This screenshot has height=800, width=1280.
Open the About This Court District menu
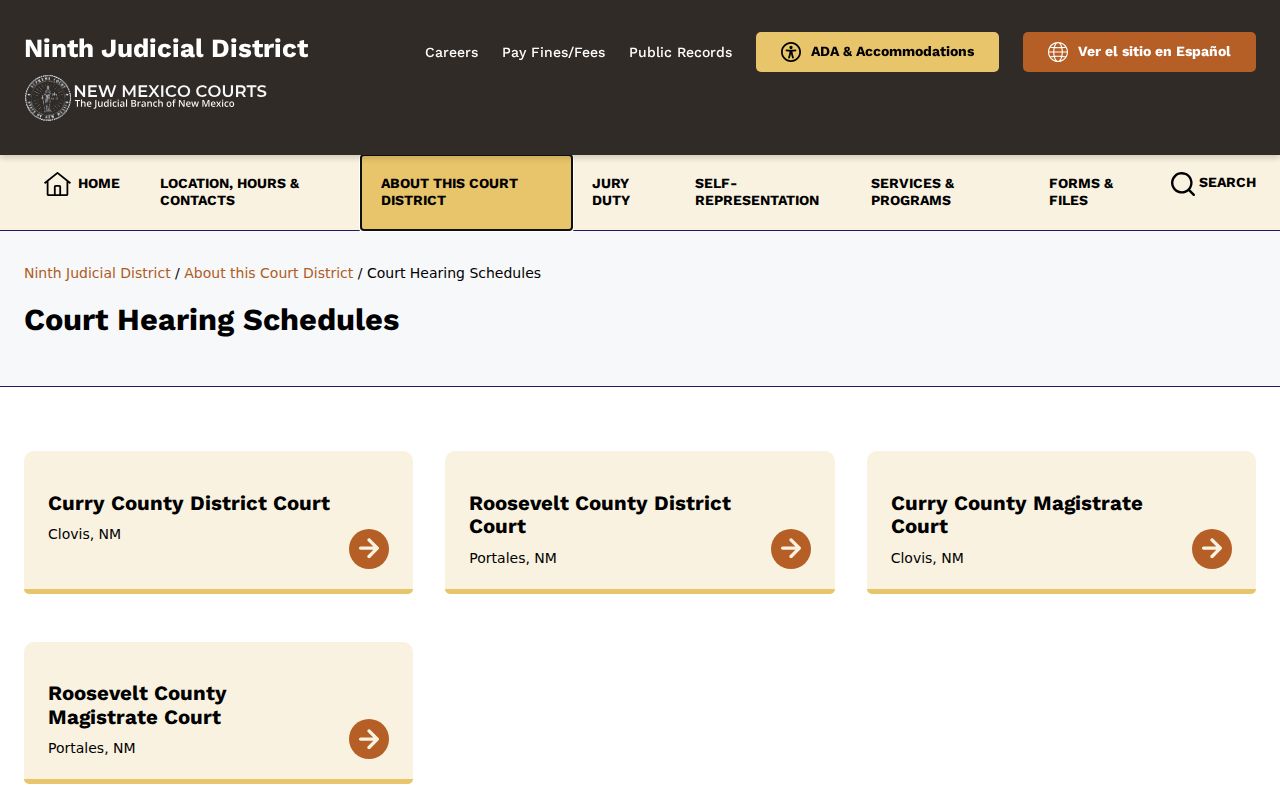point(466,192)
